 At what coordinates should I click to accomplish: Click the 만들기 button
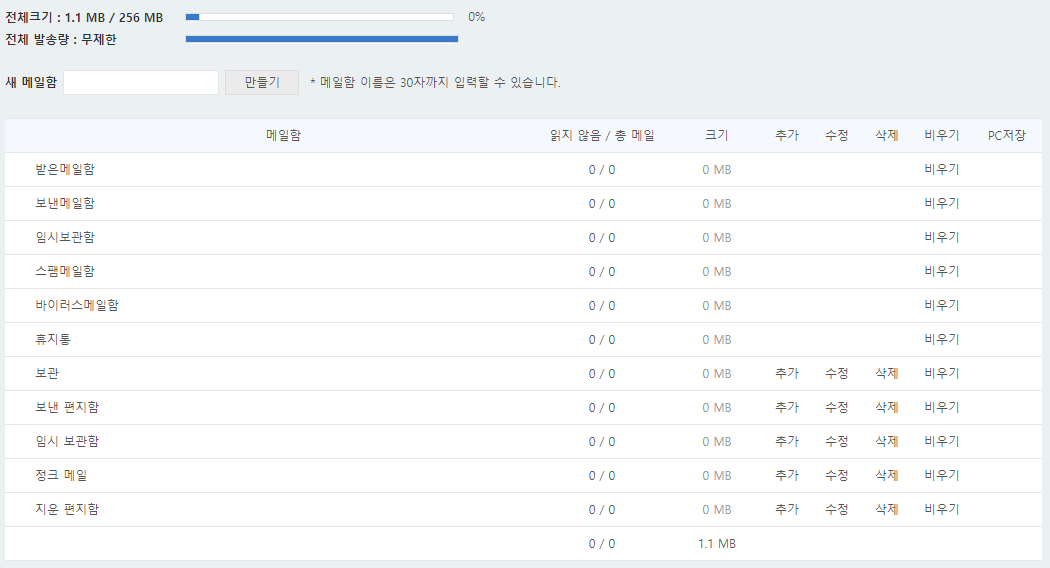(262, 82)
